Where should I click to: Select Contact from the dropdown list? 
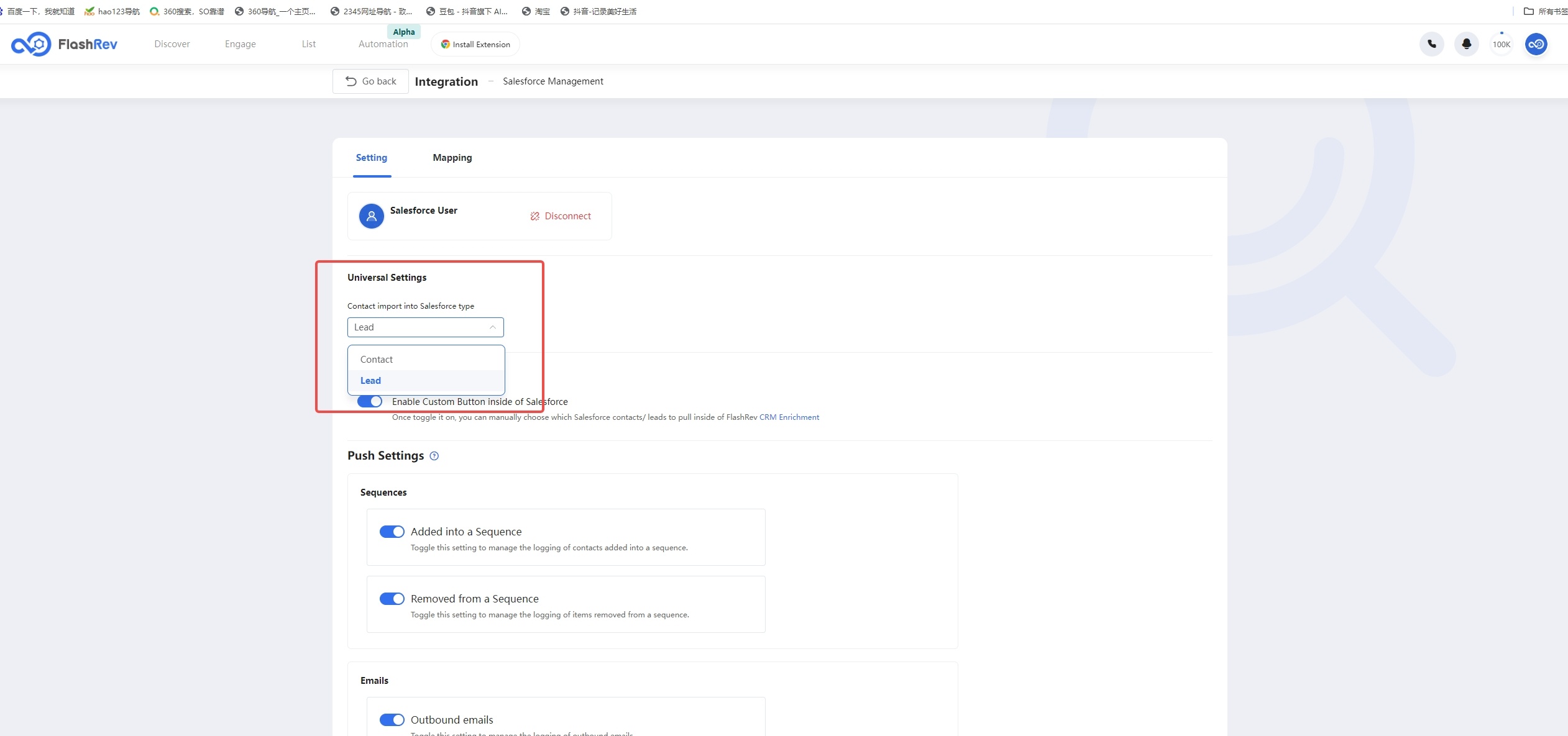(x=426, y=360)
